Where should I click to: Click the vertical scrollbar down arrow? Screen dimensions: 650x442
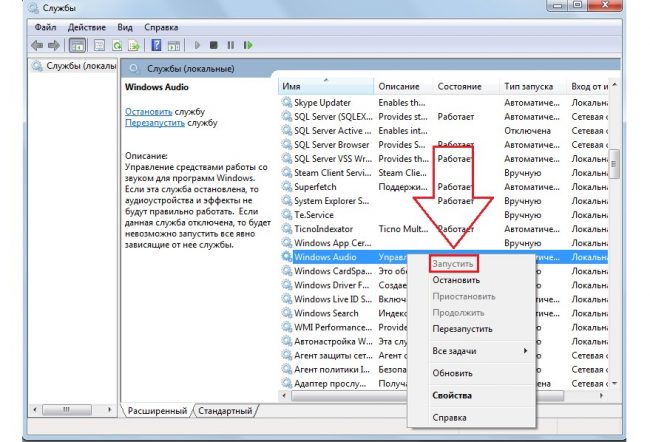pos(614,382)
